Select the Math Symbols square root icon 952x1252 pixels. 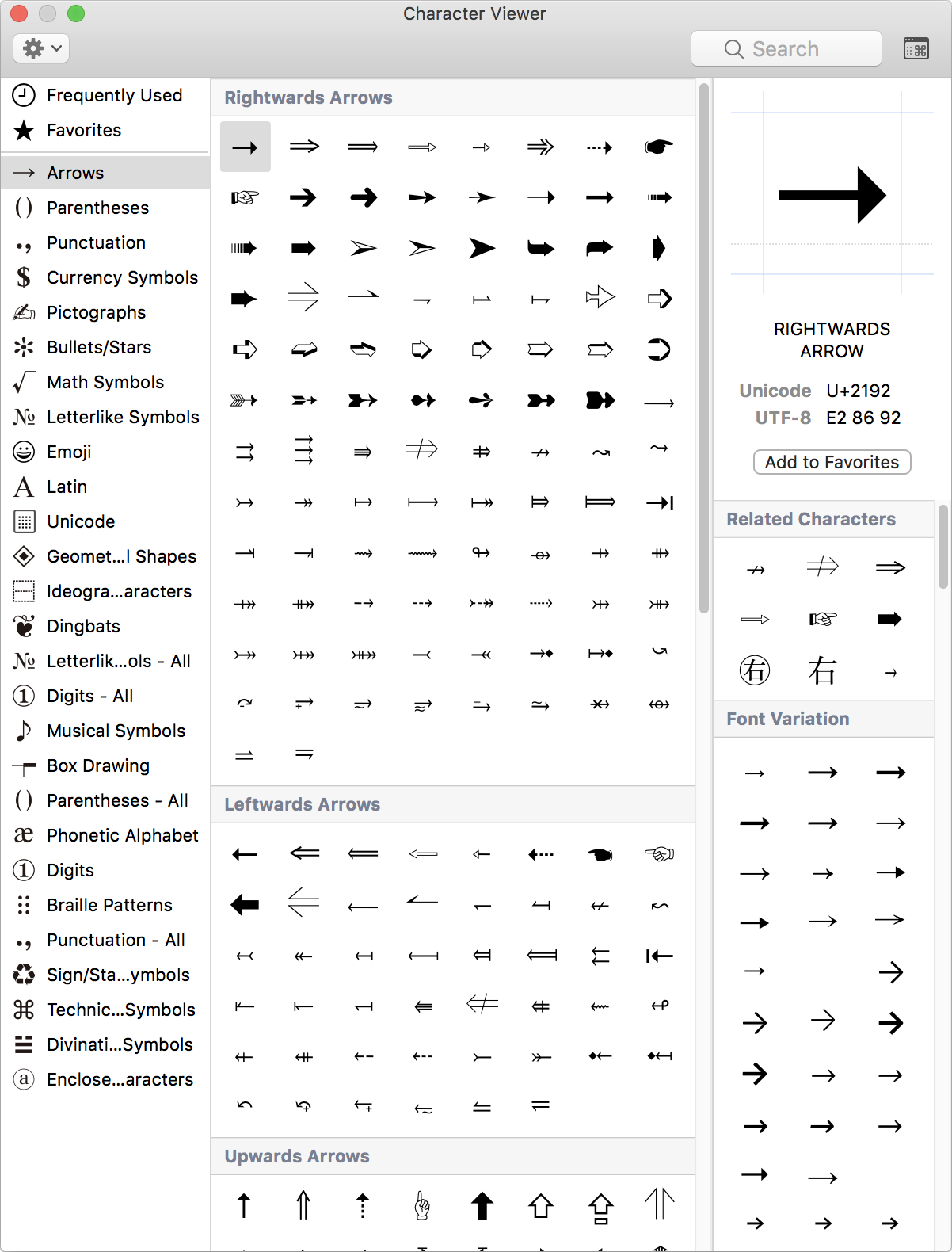(23, 382)
